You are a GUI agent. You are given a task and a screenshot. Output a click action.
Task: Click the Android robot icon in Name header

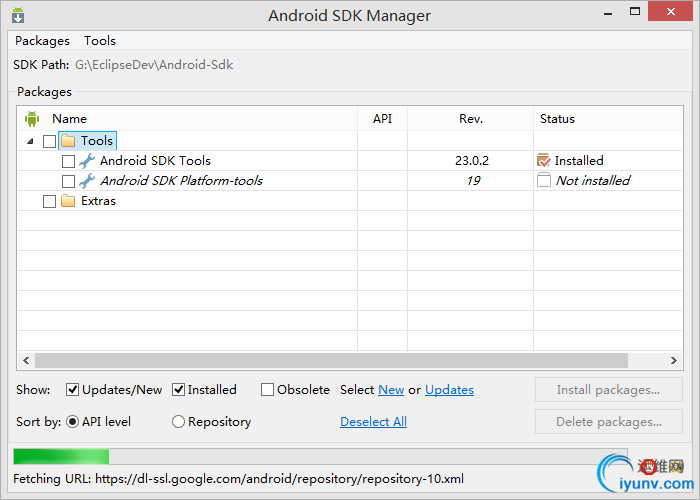[32, 119]
